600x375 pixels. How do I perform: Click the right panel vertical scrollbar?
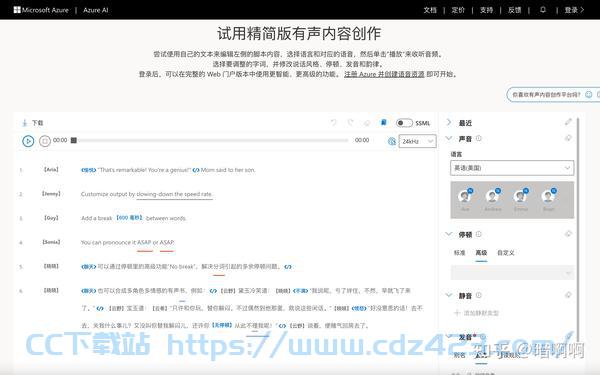pyautogui.click(x=577, y=230)
